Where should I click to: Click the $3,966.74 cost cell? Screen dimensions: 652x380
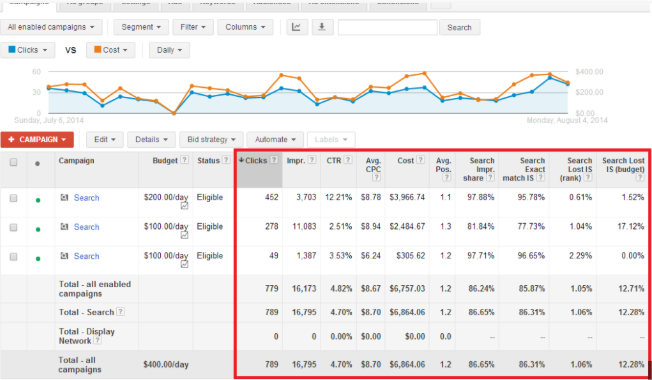tap(407, 197)
